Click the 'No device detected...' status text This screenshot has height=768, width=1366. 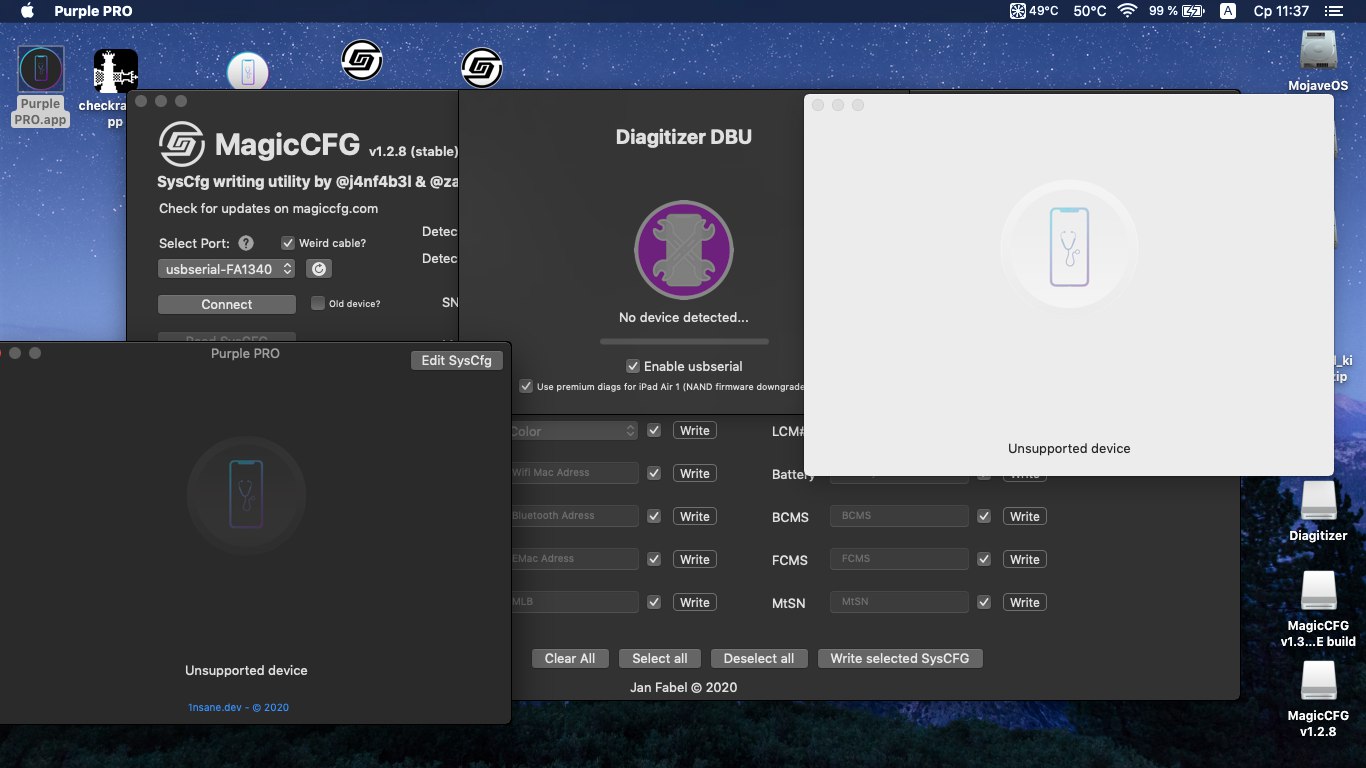coord(684,318)
